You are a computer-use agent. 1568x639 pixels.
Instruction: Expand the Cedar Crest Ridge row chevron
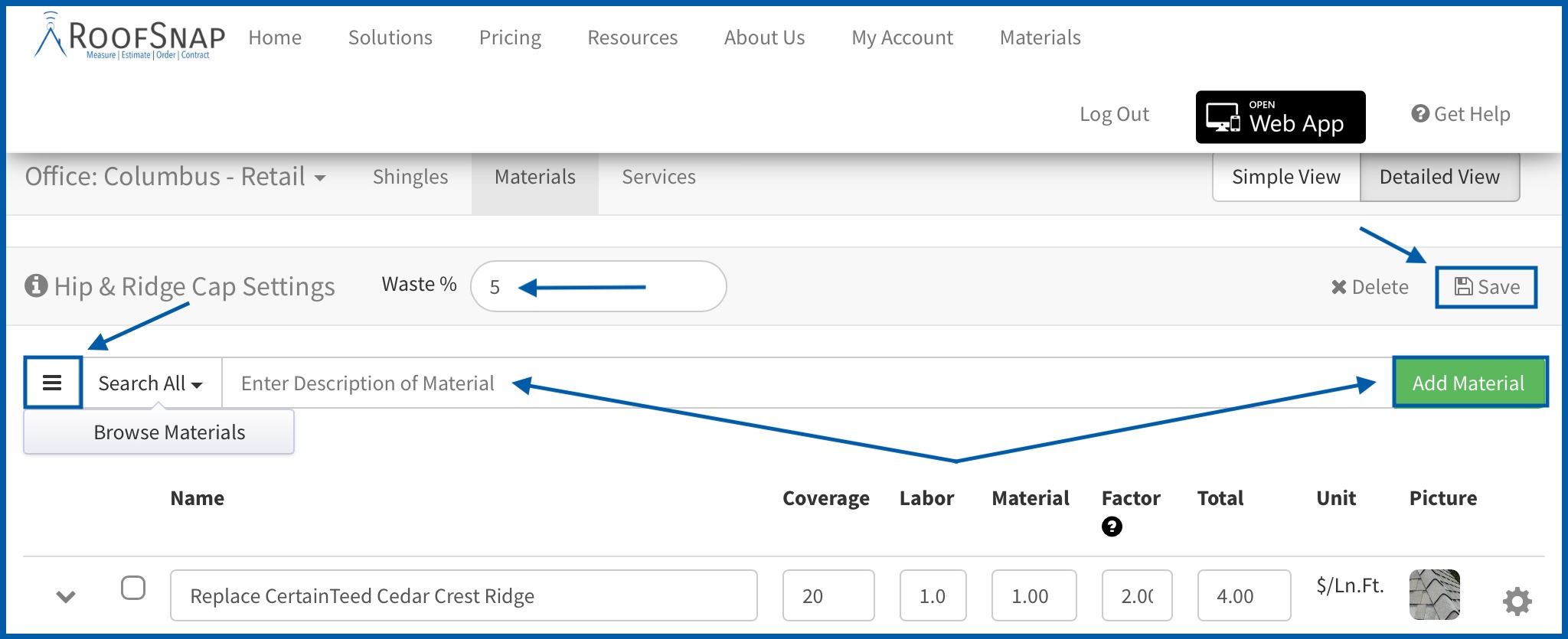click(x=66, y=596)
